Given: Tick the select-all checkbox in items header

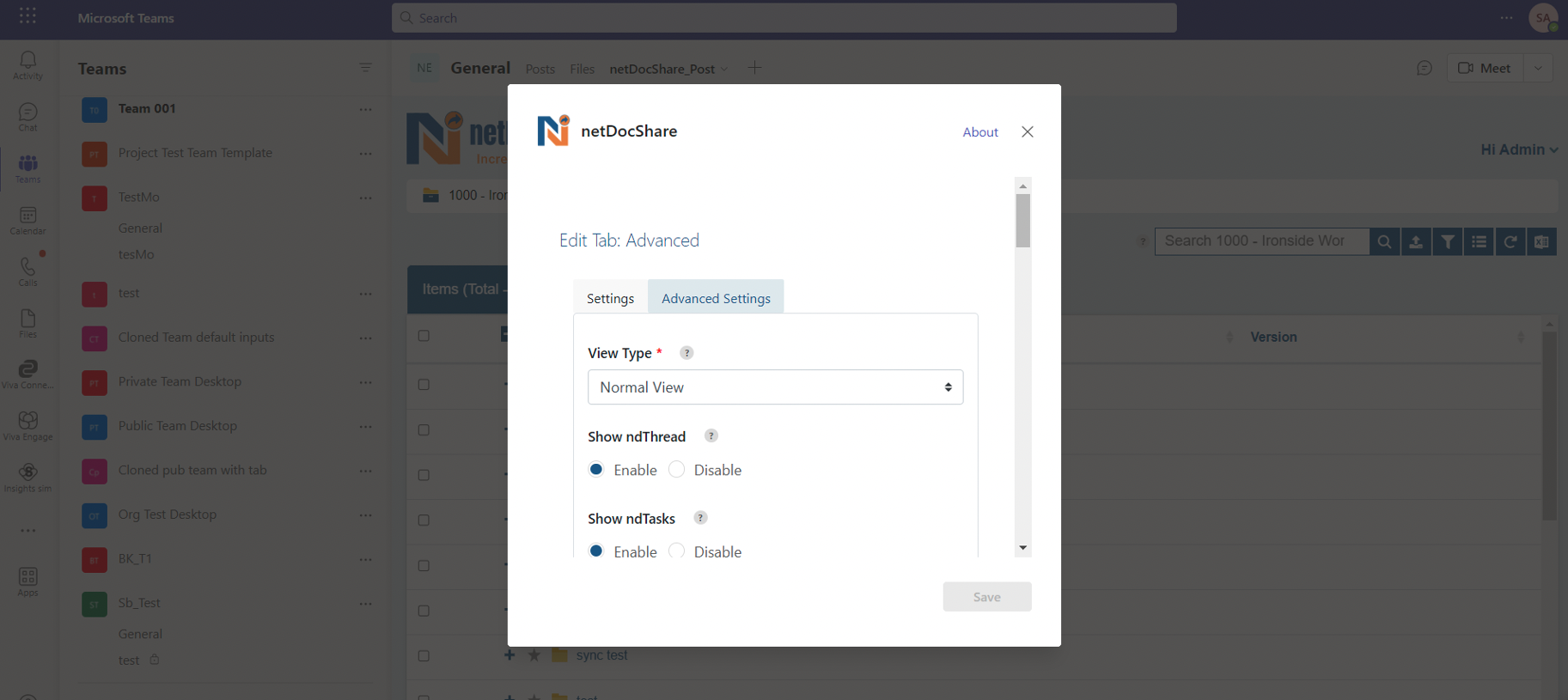Looking at the screenshot, I should point(424,336).
